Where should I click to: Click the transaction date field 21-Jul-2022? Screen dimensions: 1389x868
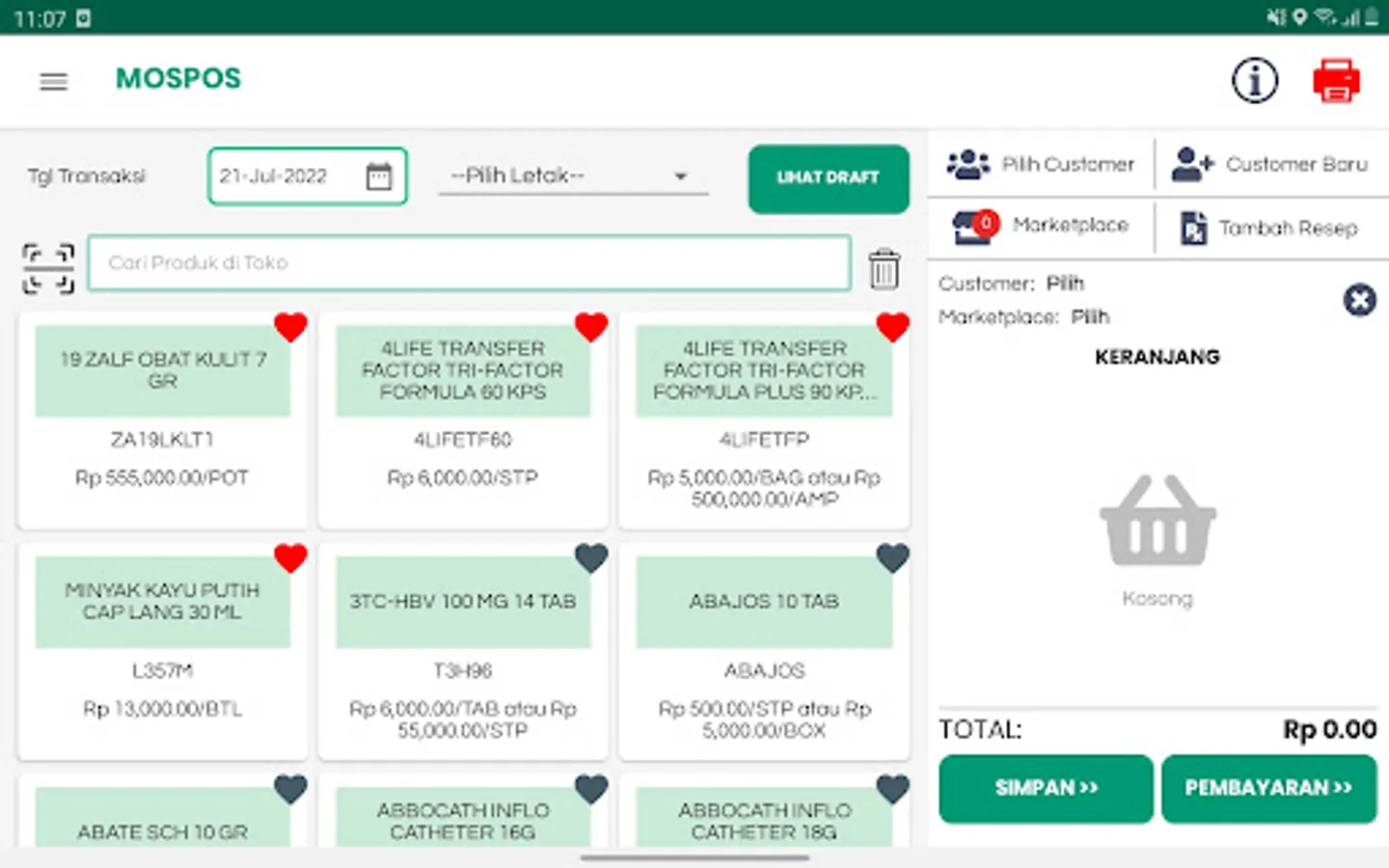(x=308, y=176)
